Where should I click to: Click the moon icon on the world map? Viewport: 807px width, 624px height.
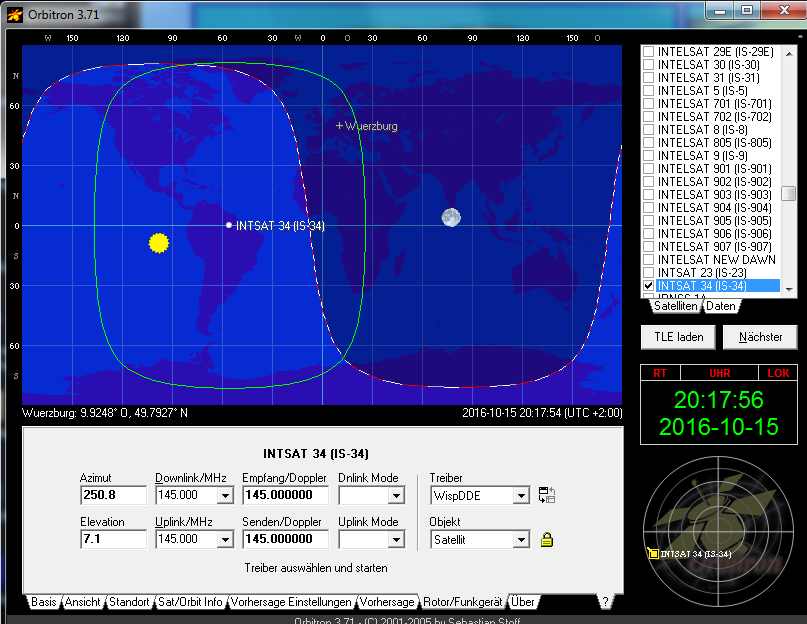451,217
